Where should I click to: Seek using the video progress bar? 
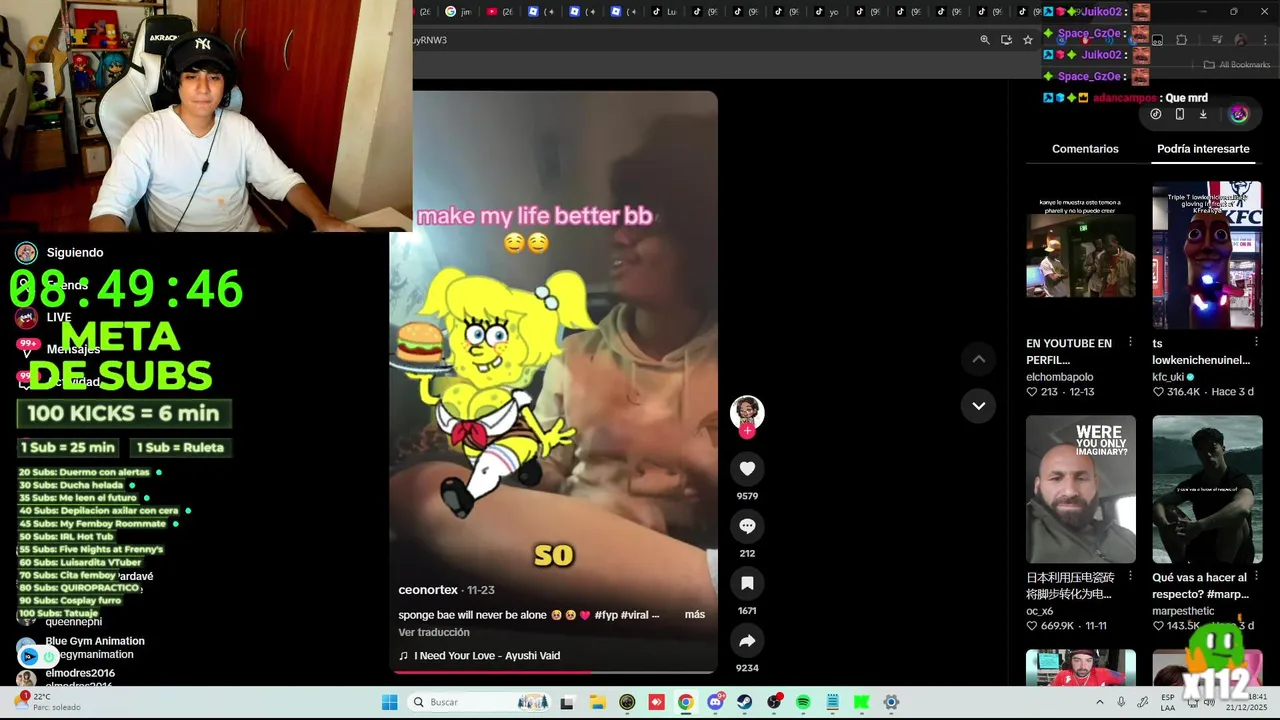tap(554, 672)
